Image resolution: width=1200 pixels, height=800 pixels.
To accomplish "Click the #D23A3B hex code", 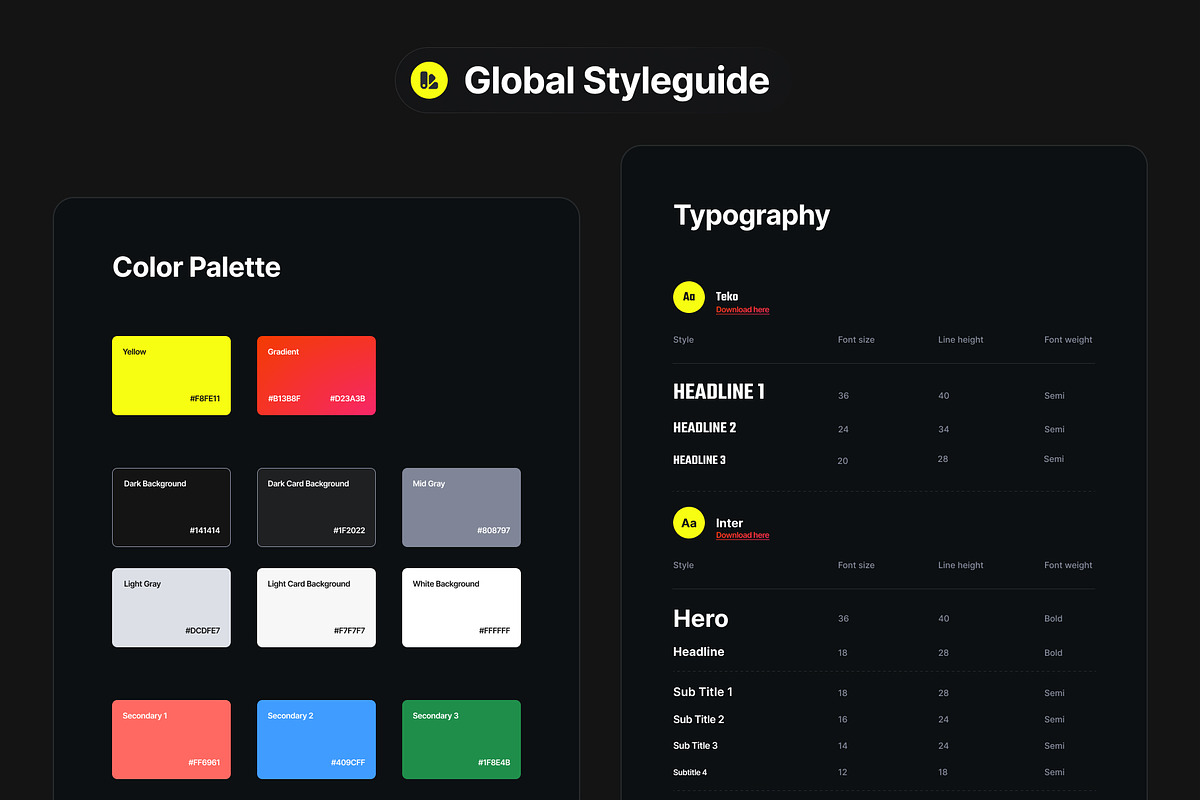I will [347, 399].
